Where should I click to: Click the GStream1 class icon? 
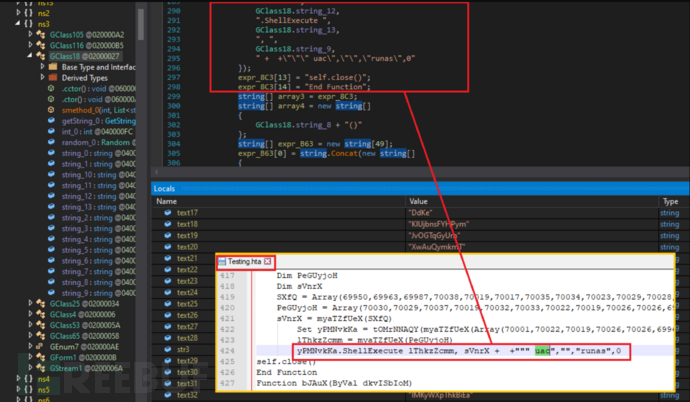tap(41, 368)
